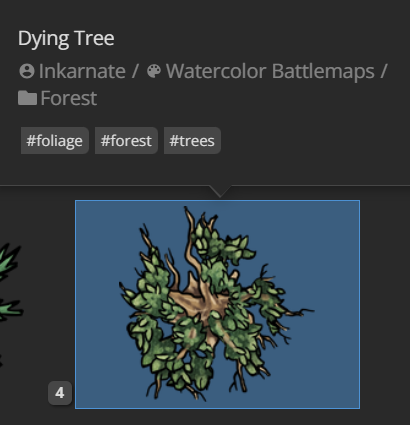
Task: Filter by the #foliage tag
Action: pos(55,141)
